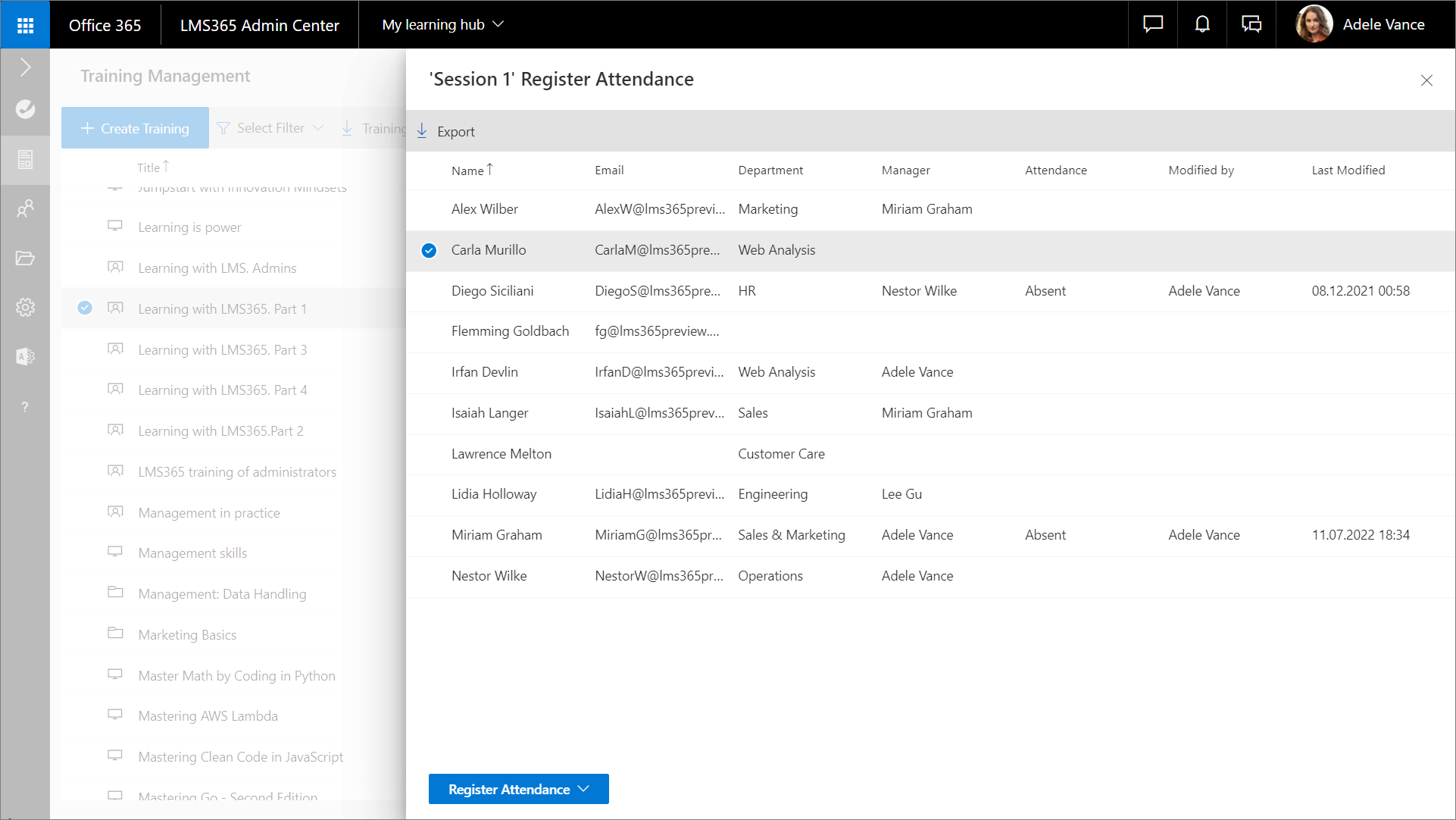The image size is (1456, 820).
Task: Open the LMS365 Admin Center link
Action: (x=259, y=25)
